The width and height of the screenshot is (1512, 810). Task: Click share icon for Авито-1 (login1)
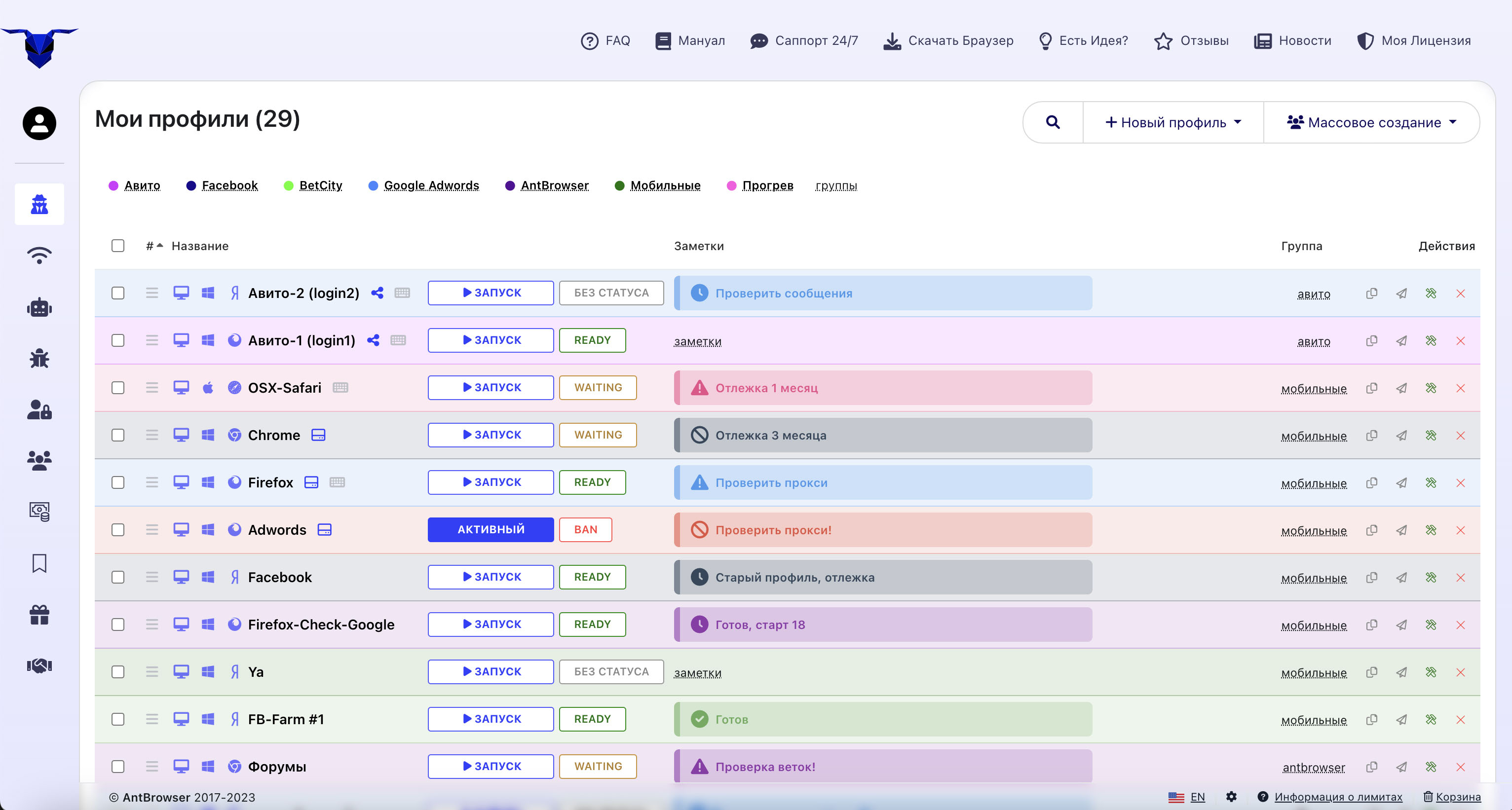tap(373, 340)
